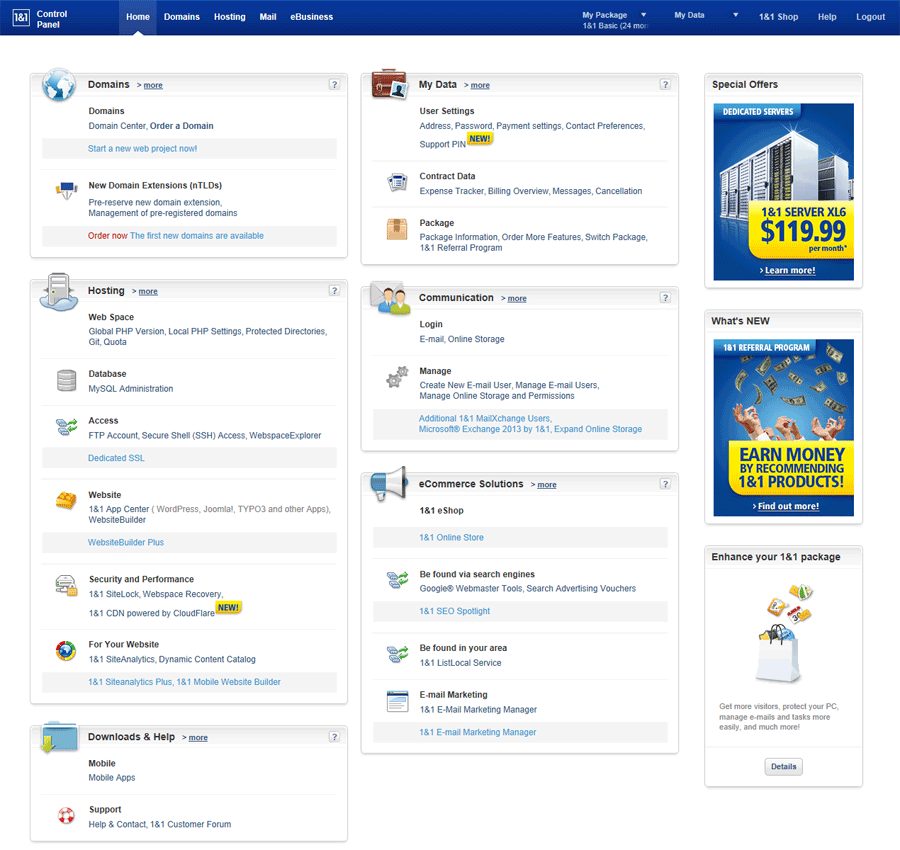
Task: Click the 1&1 SEO Spotlight link
Action: pyautogui.click(x=455, y=611)
